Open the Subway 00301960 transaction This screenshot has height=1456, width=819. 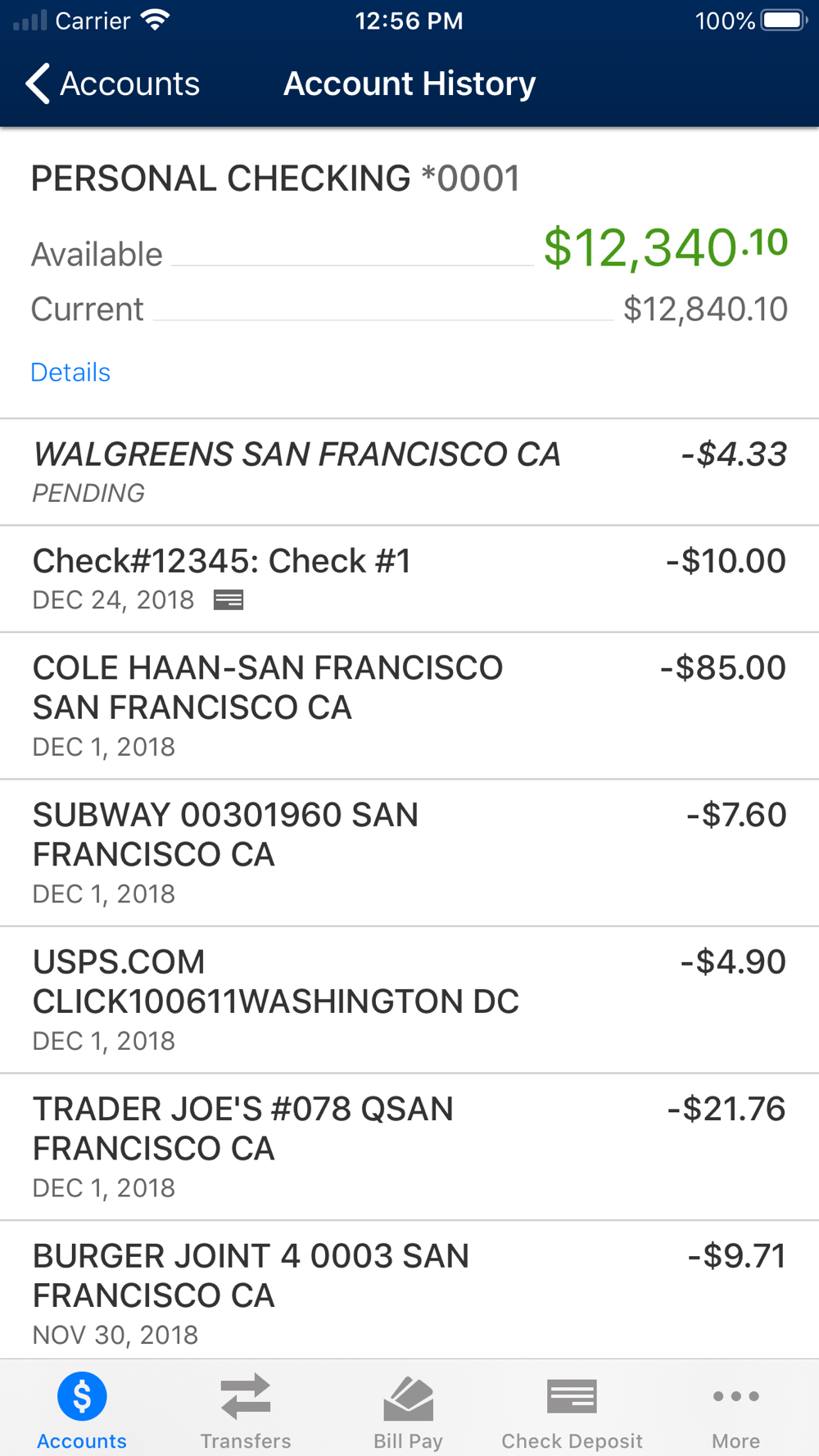[409, 853]
